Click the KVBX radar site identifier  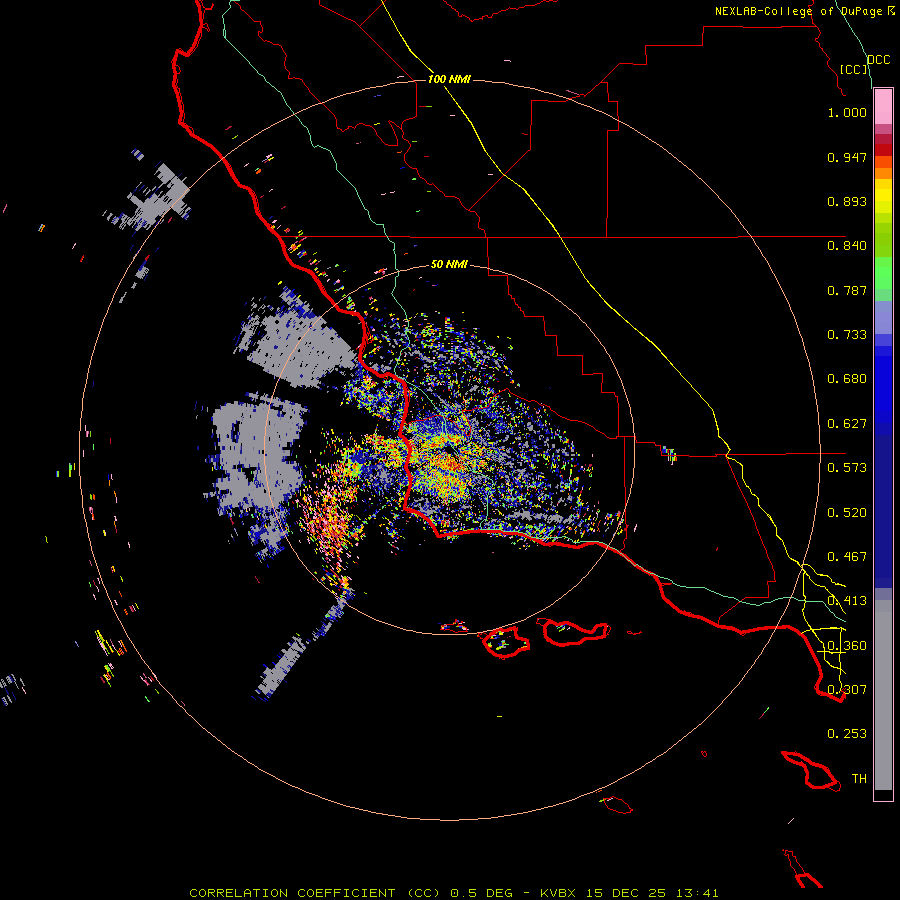tap(558, 893)
